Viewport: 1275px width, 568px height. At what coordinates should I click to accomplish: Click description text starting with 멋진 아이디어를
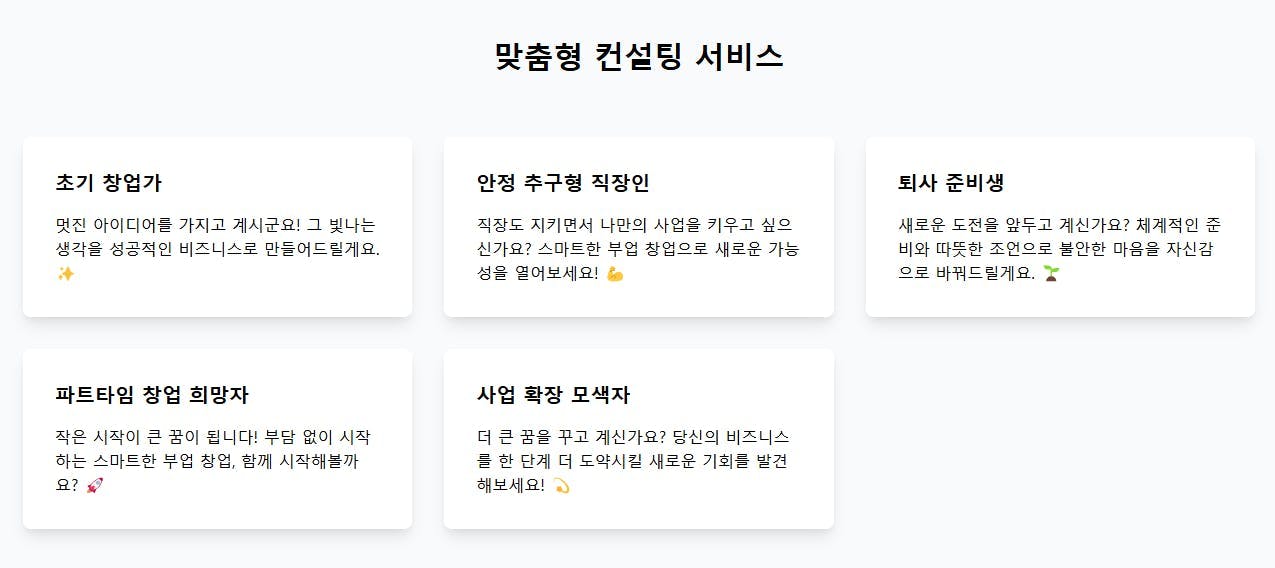coord(218,249)
